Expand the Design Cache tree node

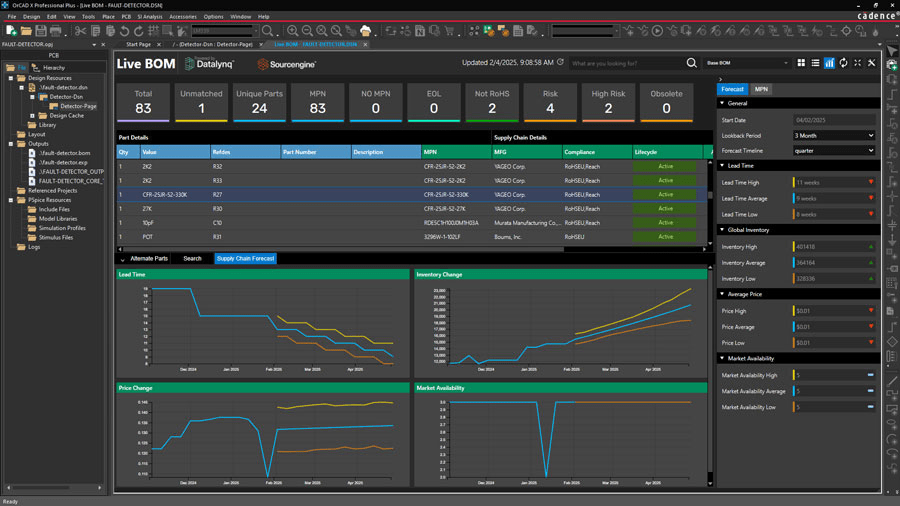point(32,116)
